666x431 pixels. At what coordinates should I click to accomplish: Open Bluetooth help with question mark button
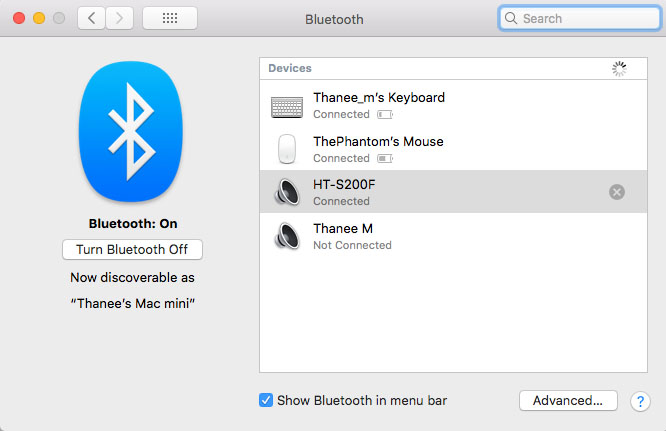[x=640, y=401]
